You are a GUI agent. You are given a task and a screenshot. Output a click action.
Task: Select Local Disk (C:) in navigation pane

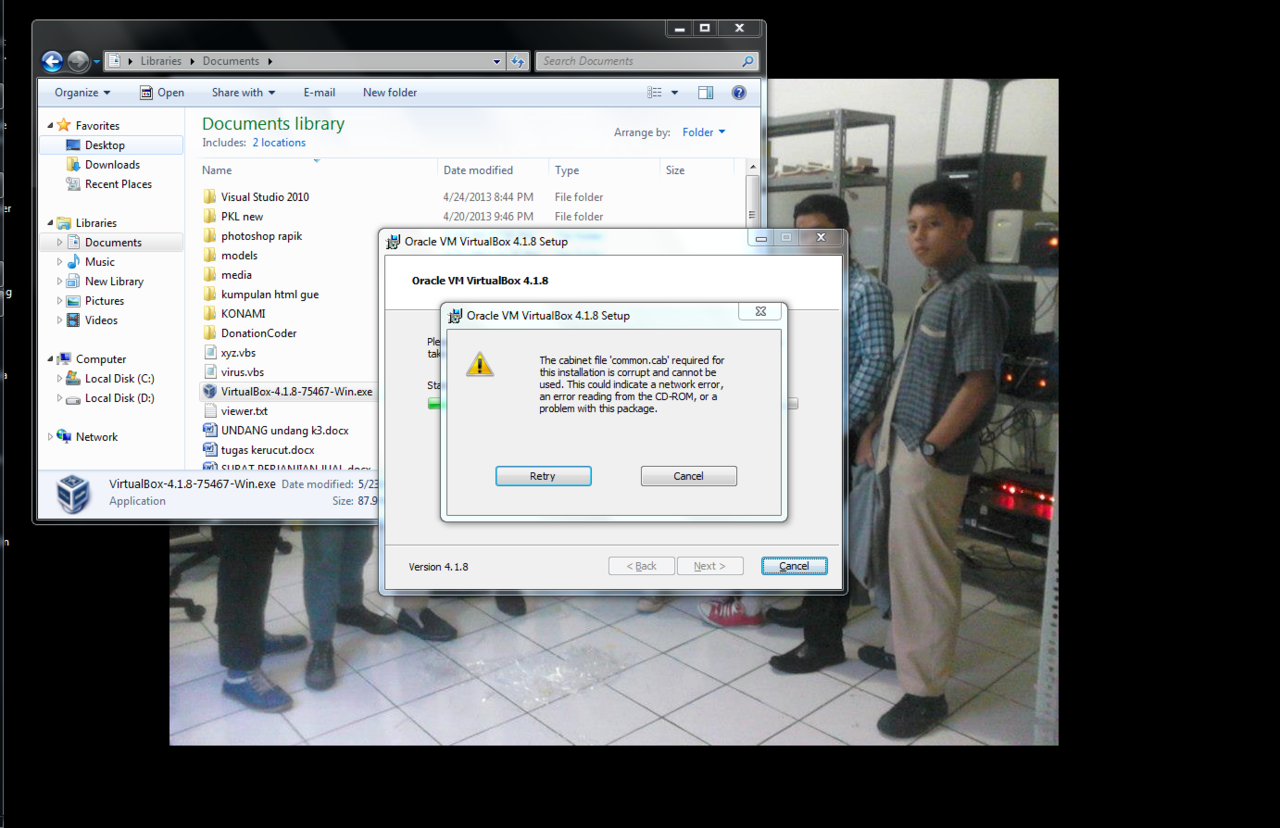(119, 379)
